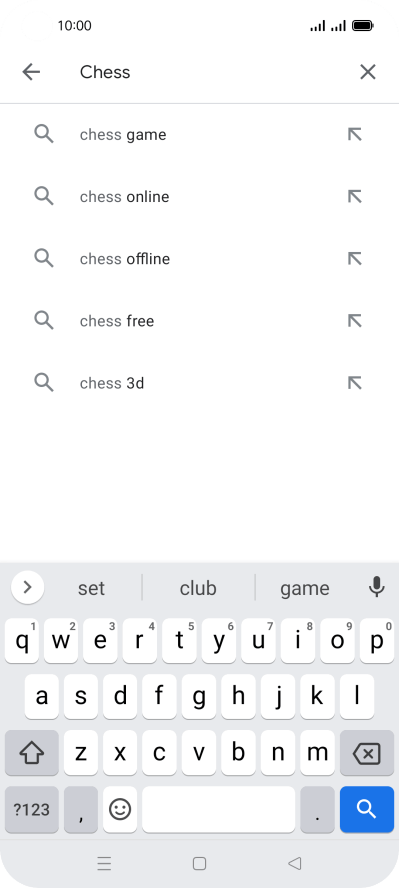399x888 pixels.
Task: Tap the microphone voice input icon
Action: 376,587
